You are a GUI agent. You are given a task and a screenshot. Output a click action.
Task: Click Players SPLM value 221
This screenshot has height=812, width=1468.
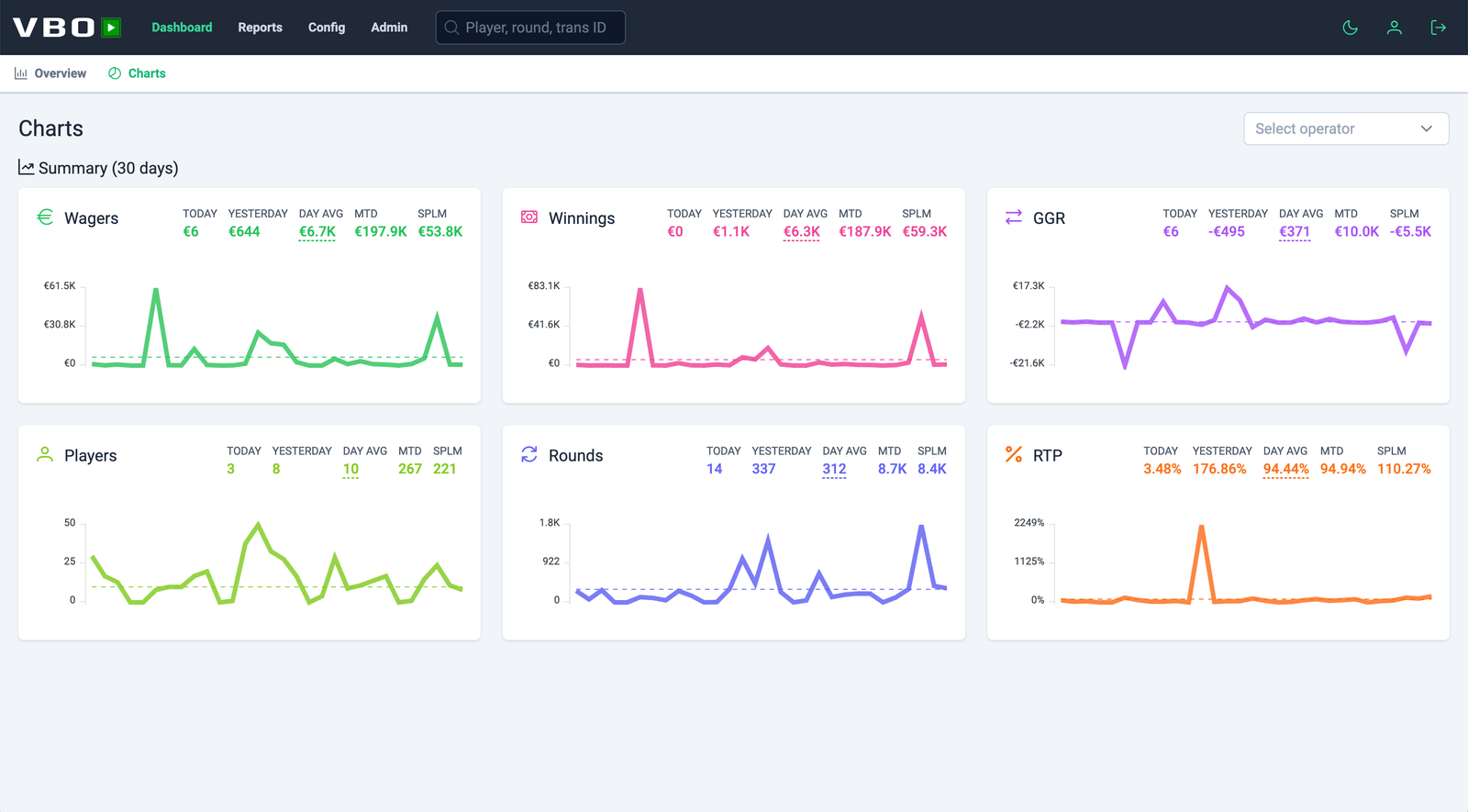445,470
